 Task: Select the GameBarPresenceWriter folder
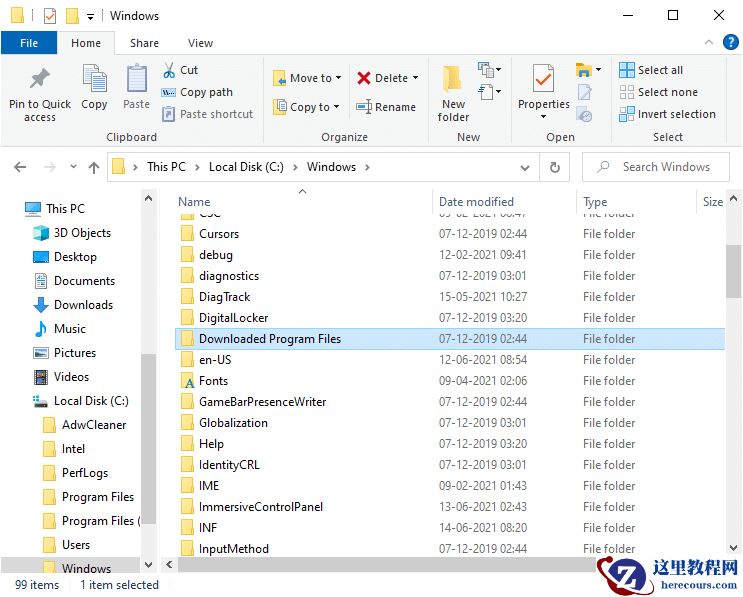tap(449, 402)
